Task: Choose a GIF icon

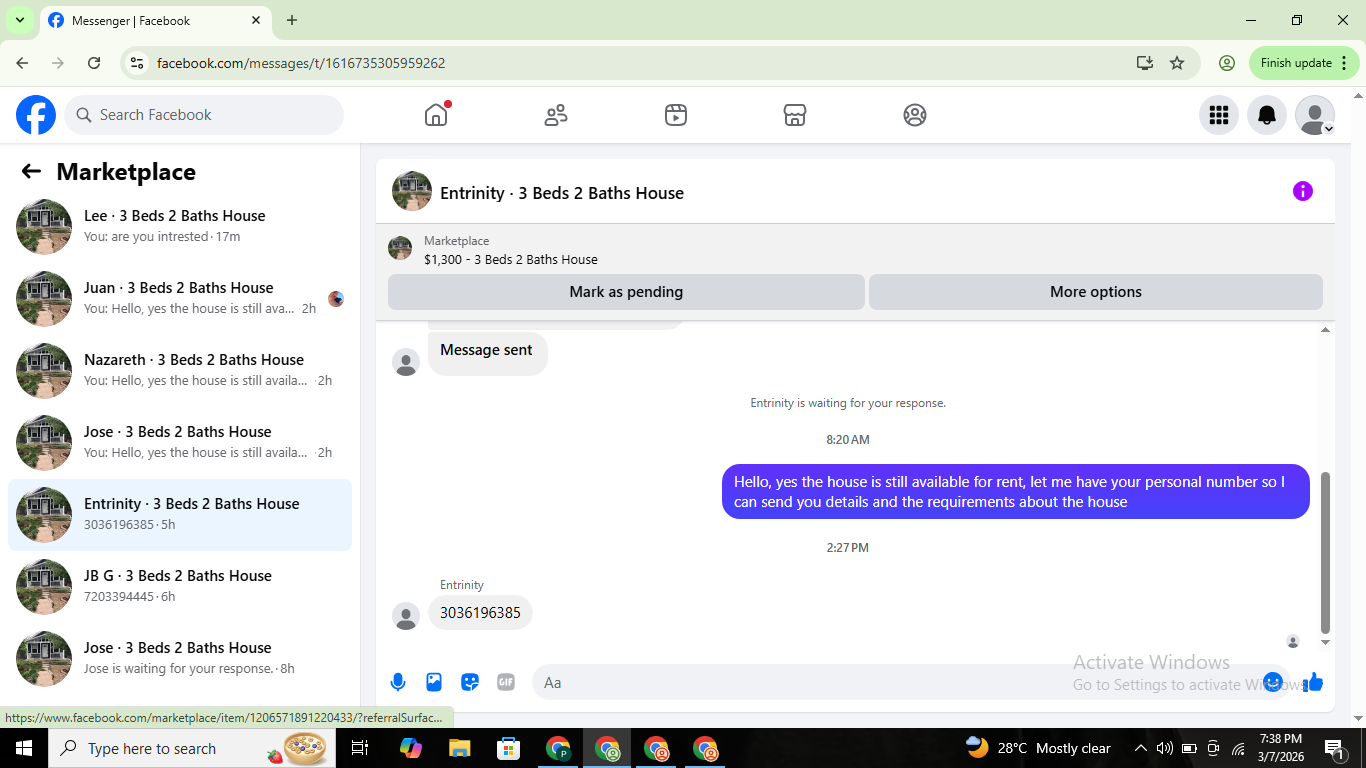Action: [506, 682]
